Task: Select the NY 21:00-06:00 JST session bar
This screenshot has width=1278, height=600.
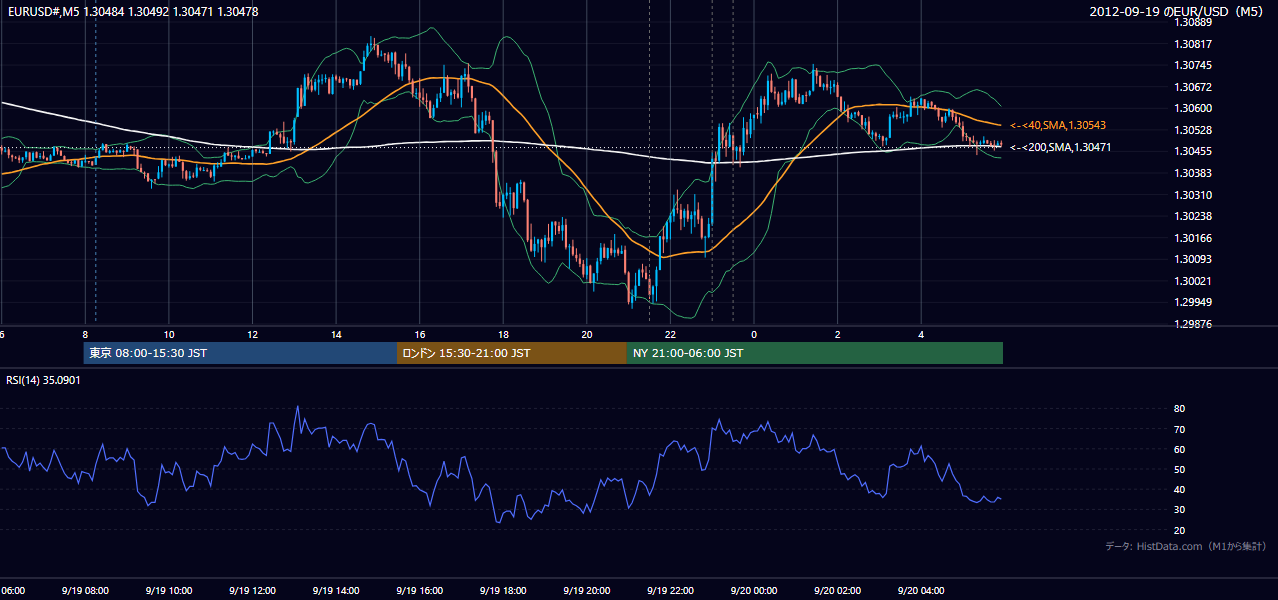Action: [815, 353]
